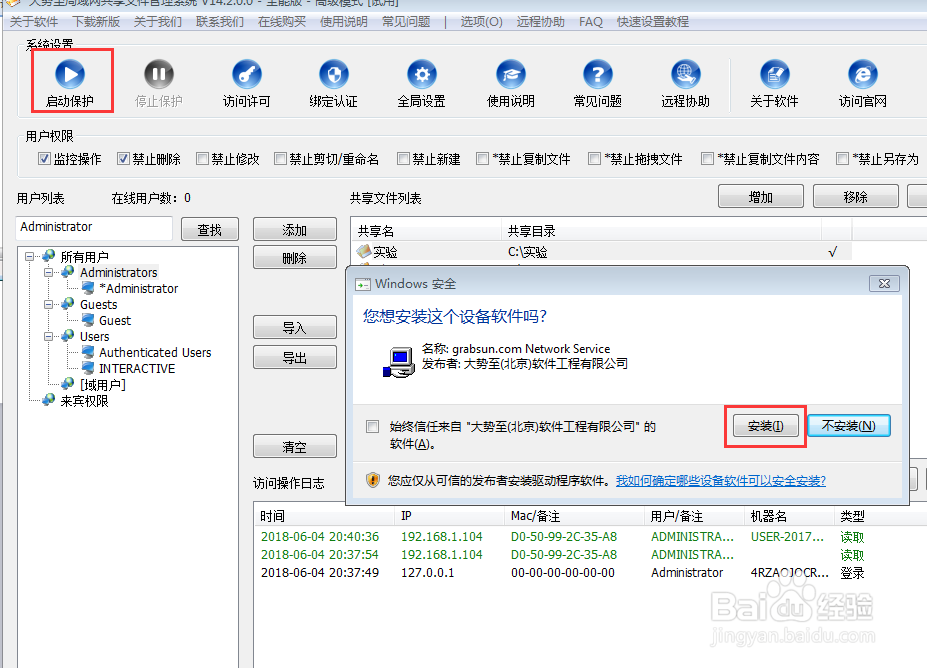Screen dimensions: 927x668
Task: Open 访问官网 browser icon
Action: click(x=863, y=74)
